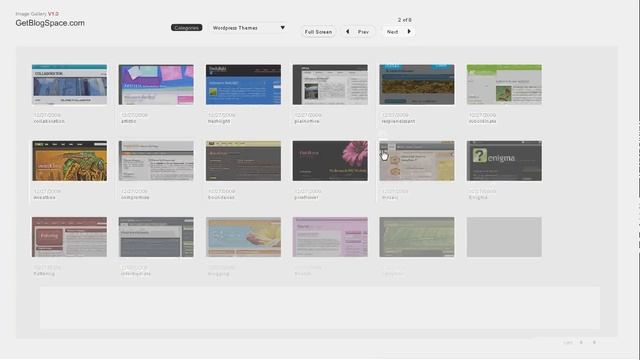The image size is (640, 360).
Task: Open the maroon red theme thumbnail
Action: point(69,237)
